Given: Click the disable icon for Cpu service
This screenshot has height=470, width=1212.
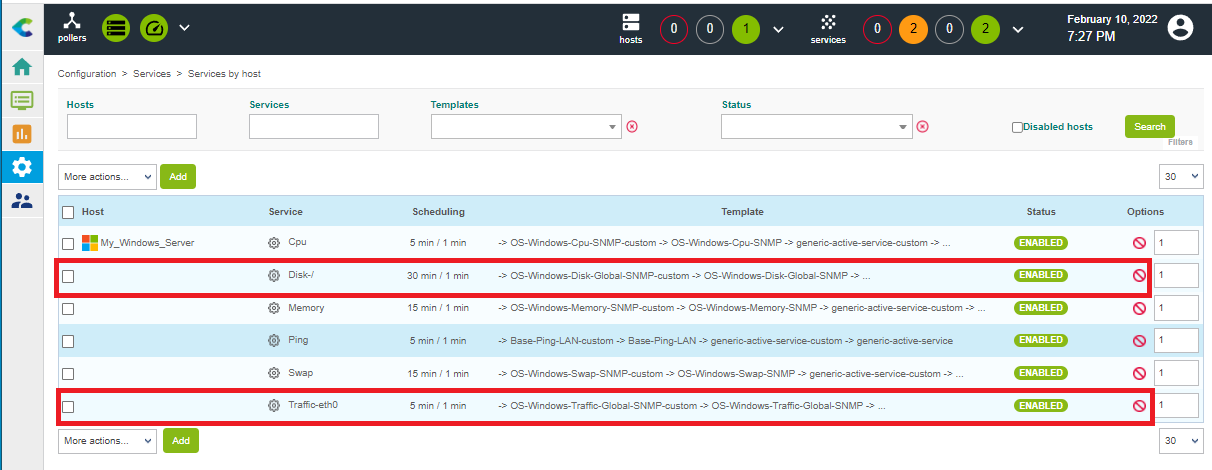Looking at the screenshot, I should (x=1138, y=243).
